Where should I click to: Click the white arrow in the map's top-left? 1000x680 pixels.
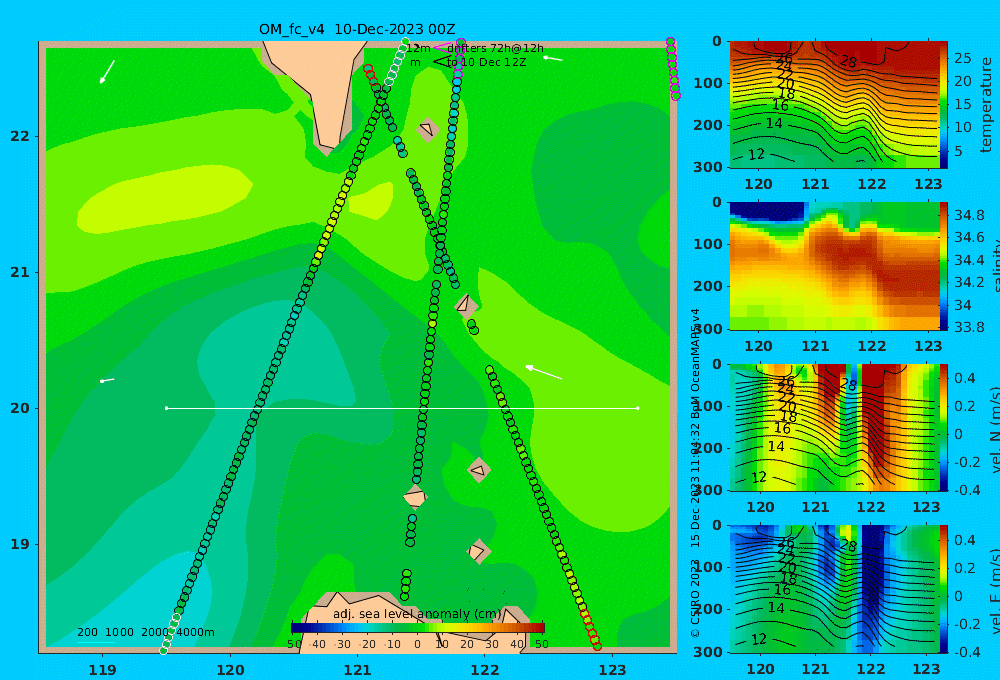point(107,71)
